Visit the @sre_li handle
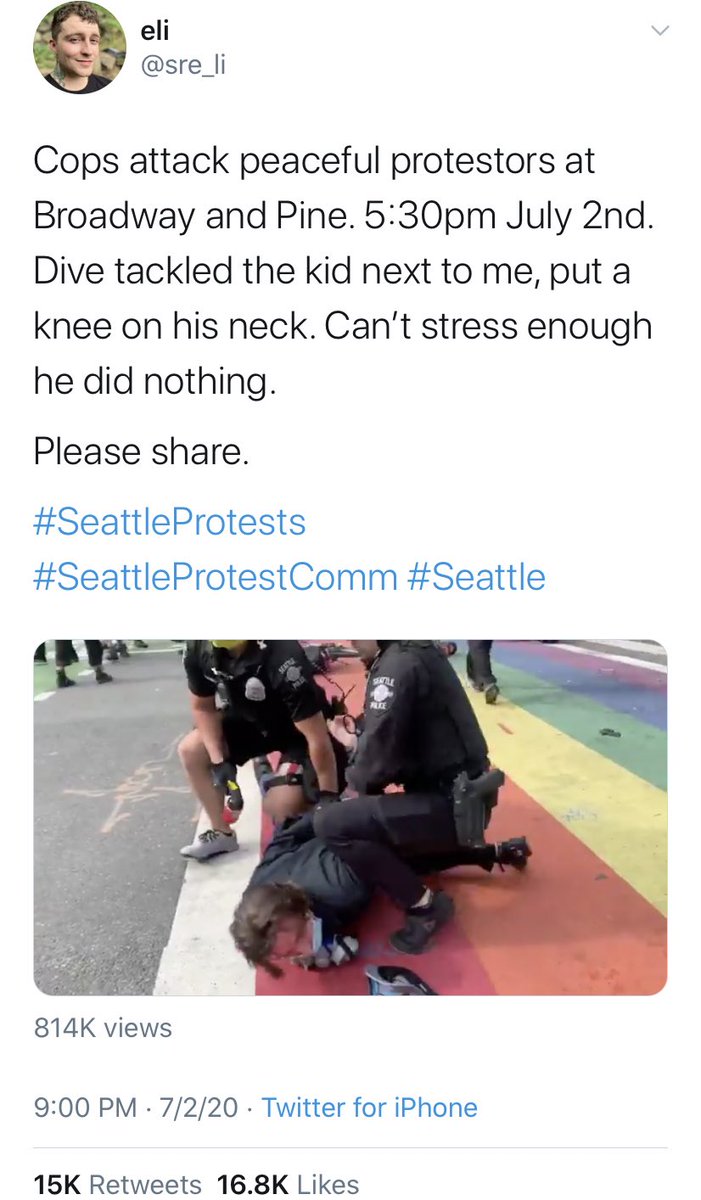 click(184, 69)
